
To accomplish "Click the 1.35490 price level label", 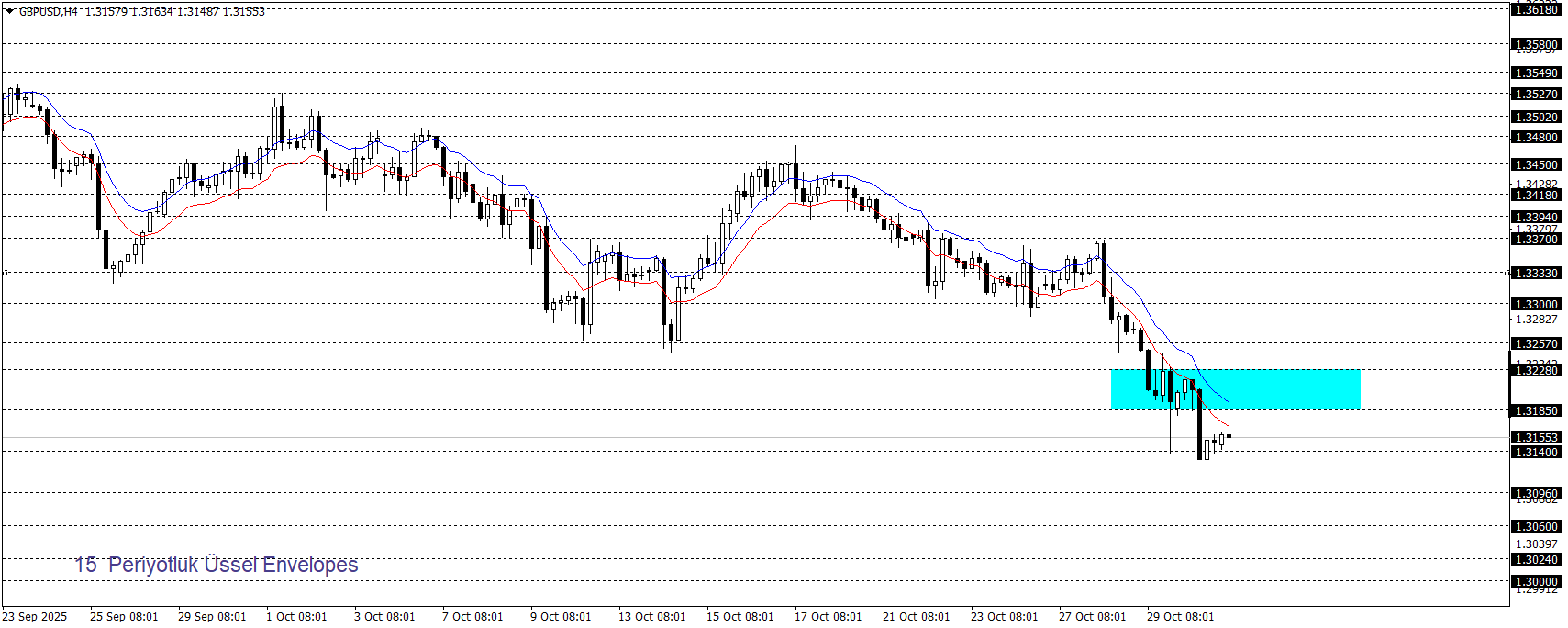I will 1535,73.
